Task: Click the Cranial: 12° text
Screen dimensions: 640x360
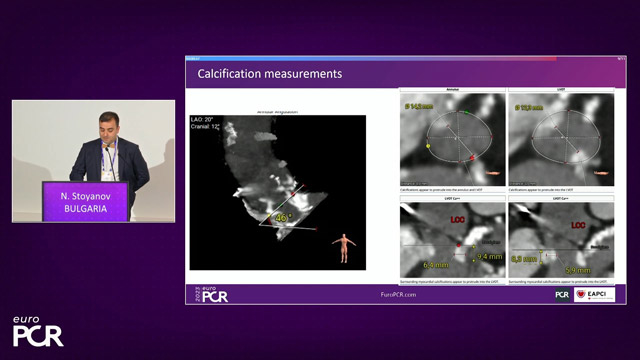Action: coord(205,127)
